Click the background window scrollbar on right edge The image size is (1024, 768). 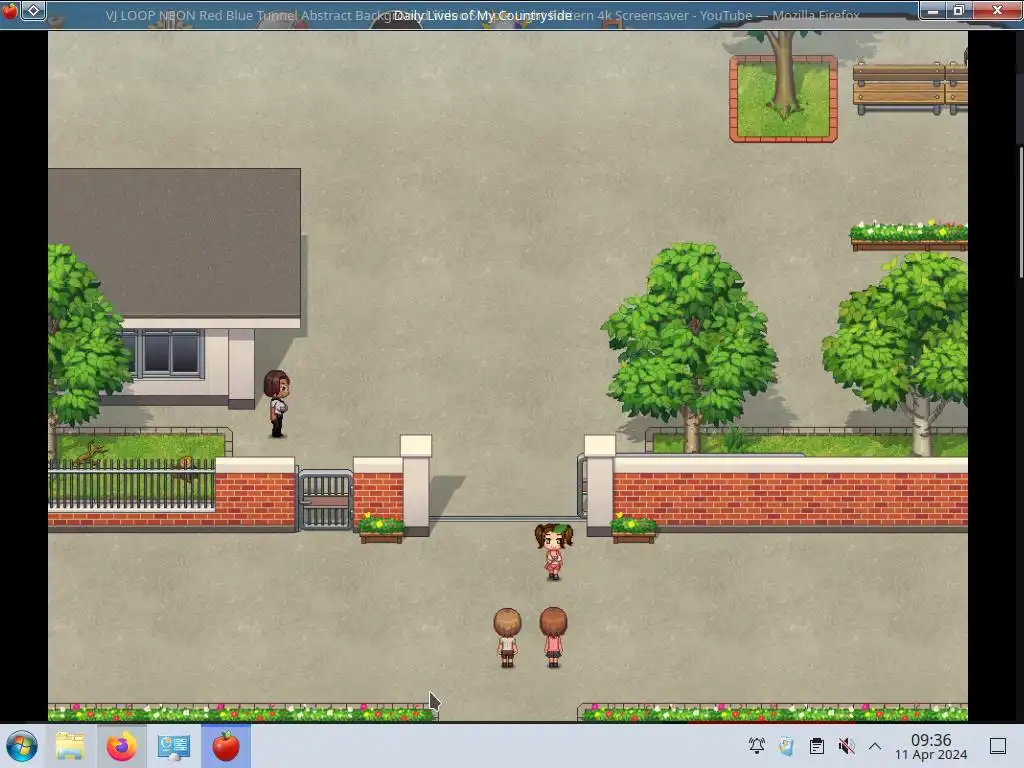click(x=1020, y=212)
